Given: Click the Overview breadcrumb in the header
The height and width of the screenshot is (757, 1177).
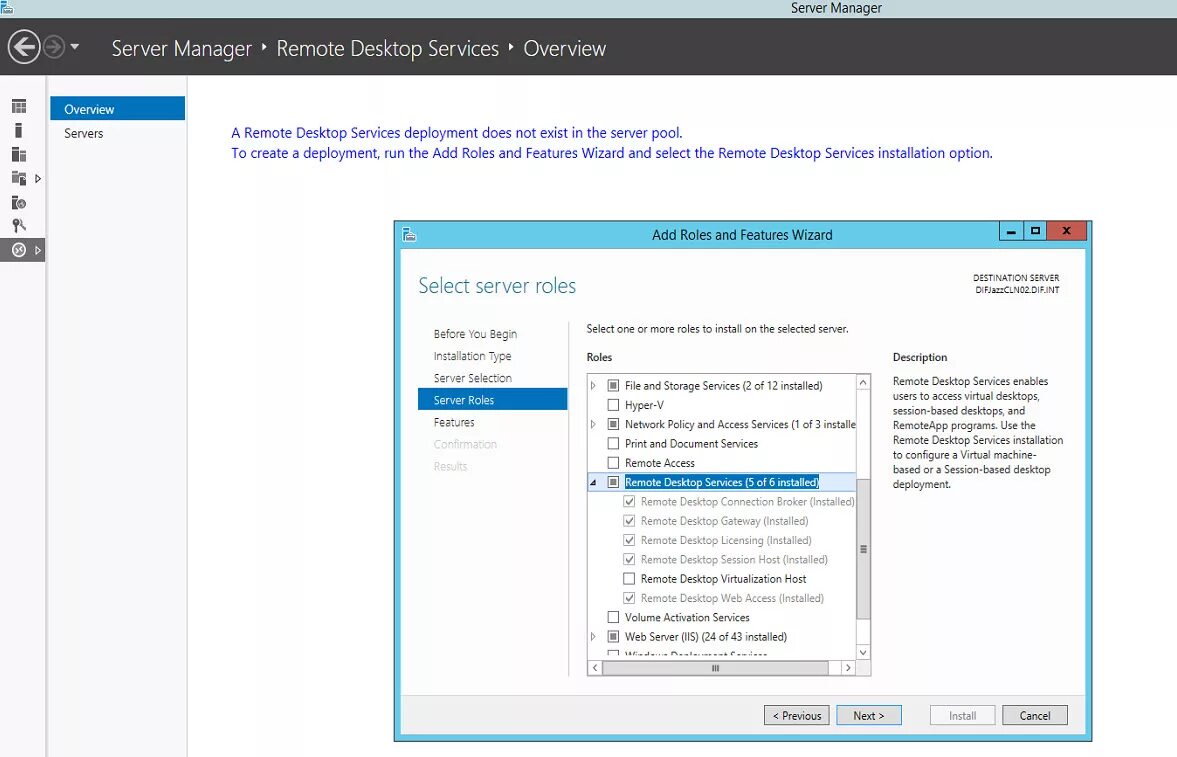Looking at the screenshot, I should (x=564, y=49).
